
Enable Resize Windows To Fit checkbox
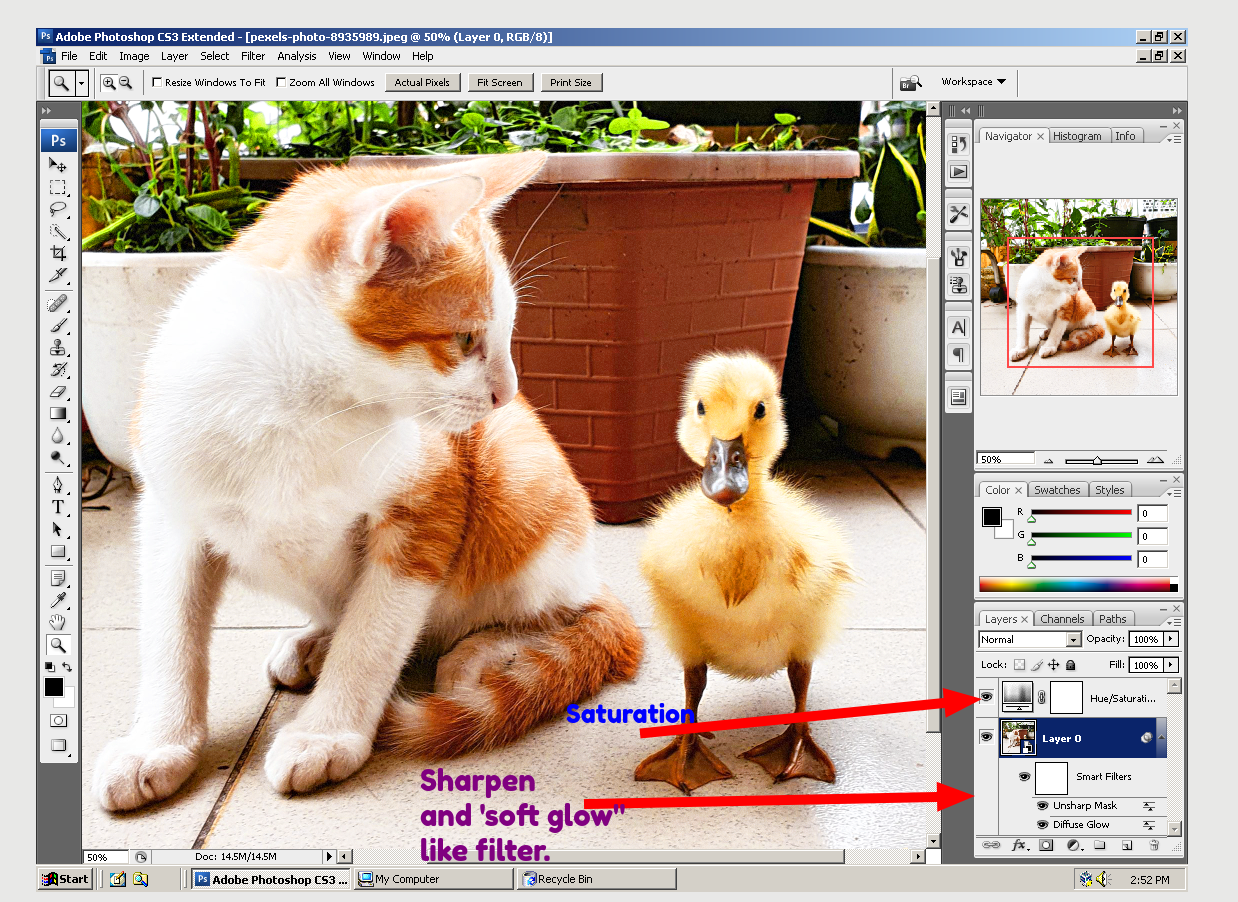coord(157,83)
